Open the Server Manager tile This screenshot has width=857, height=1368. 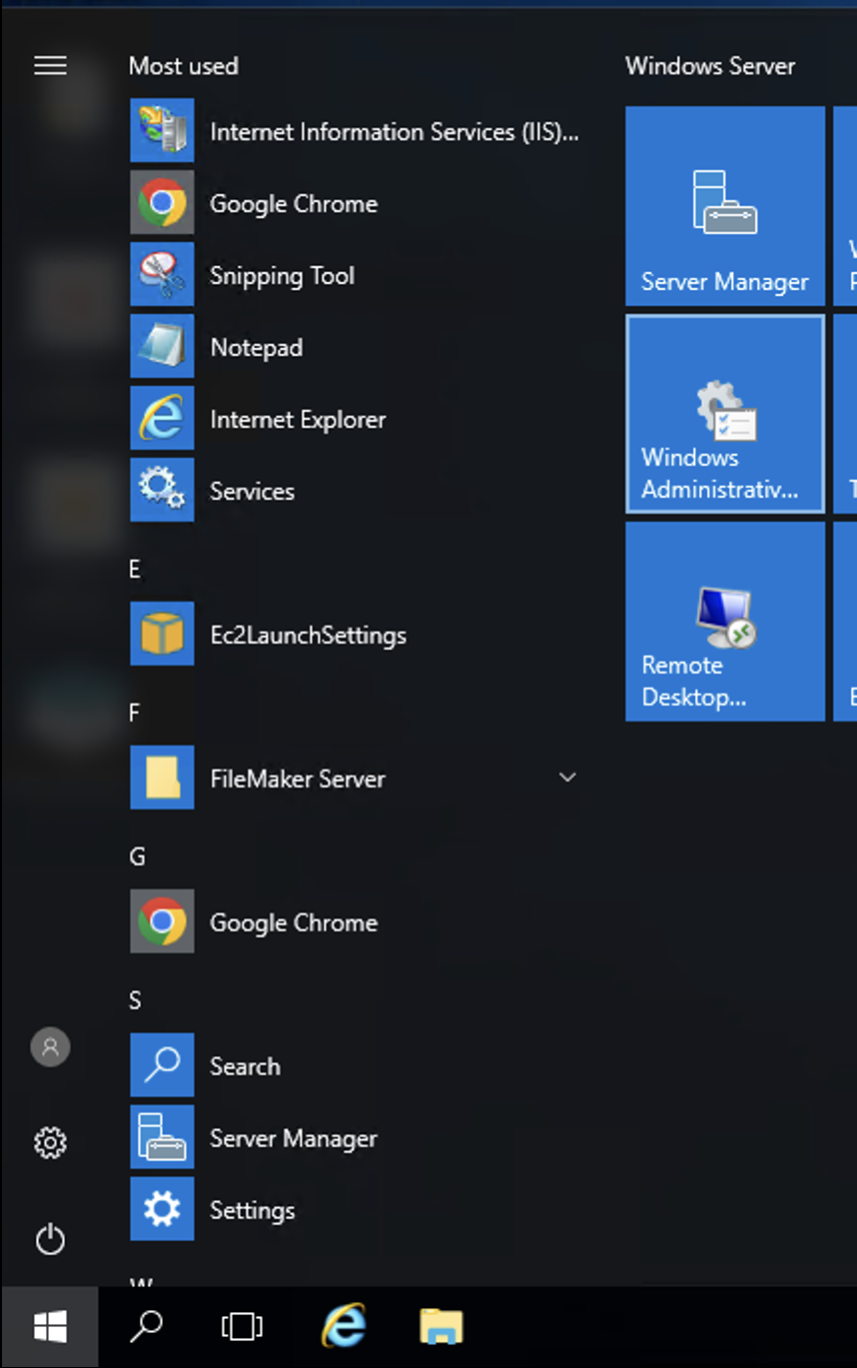(724, 206)
